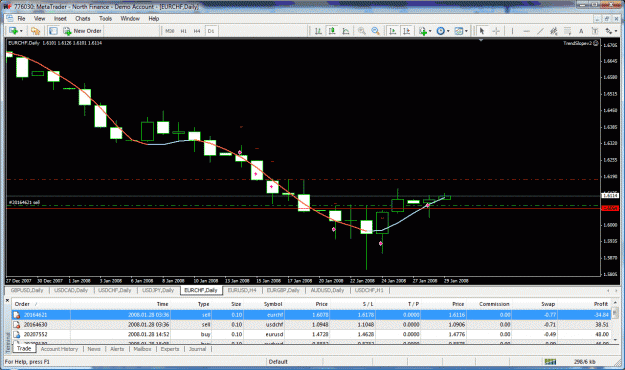This screenshot has height=370, width=625.
Task: Select the crosshair tool
Action: 496,31
